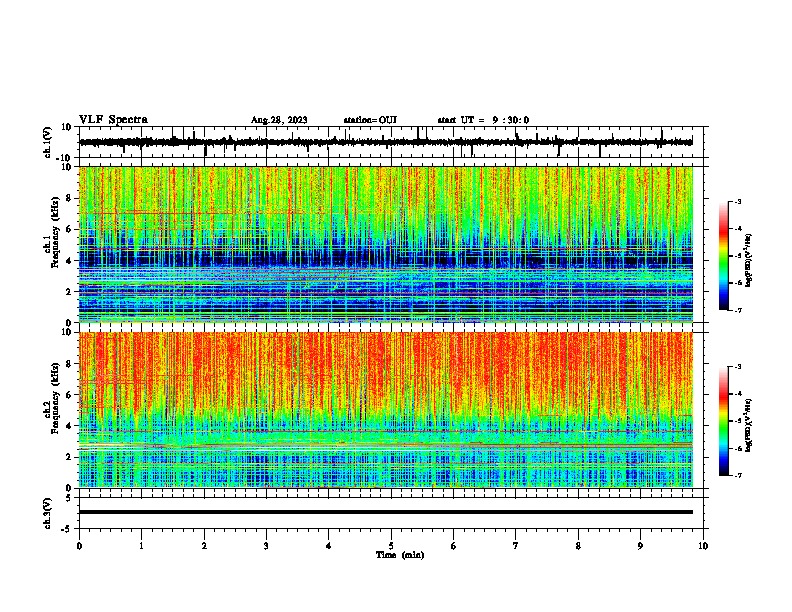792x612 pixels.
Task: Click the ch.1 Frequency (kHz) axis label
Action: click(51, 233)
